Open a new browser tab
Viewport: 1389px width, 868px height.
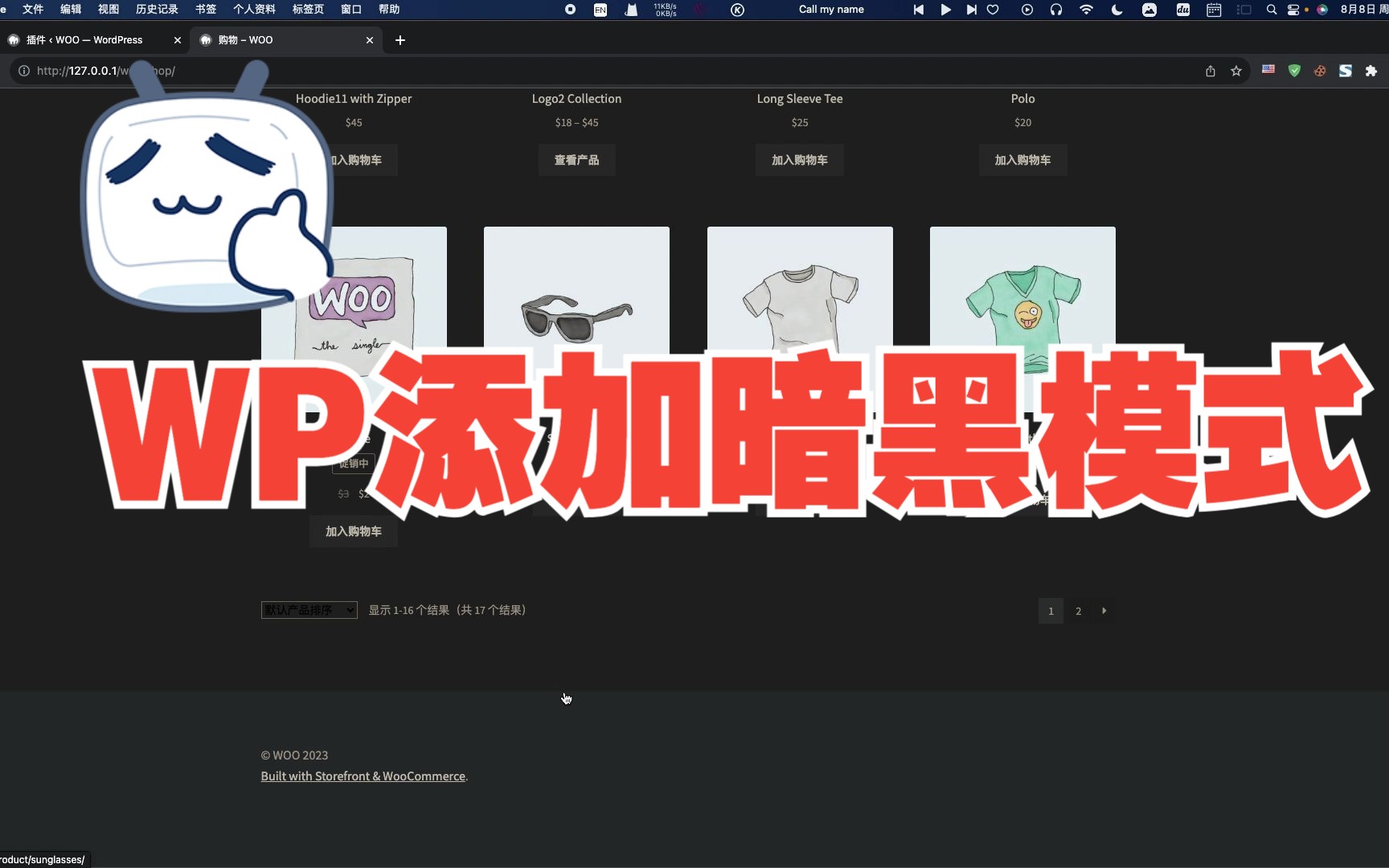(x=400, y=40)
